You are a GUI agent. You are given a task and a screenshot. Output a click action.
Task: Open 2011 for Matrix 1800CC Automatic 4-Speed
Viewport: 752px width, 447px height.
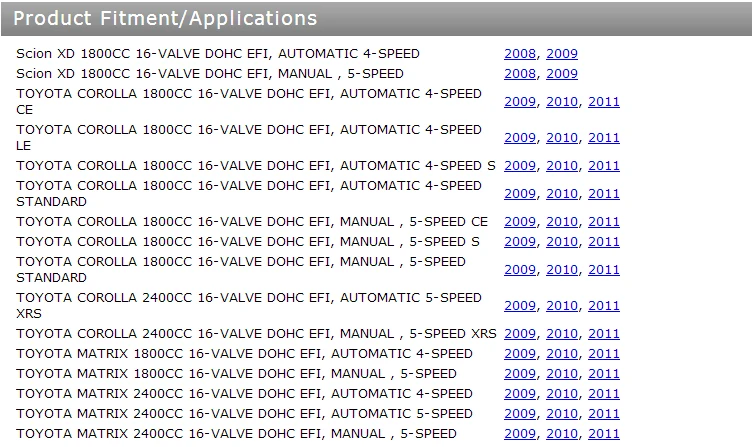(x=604, y=354)
